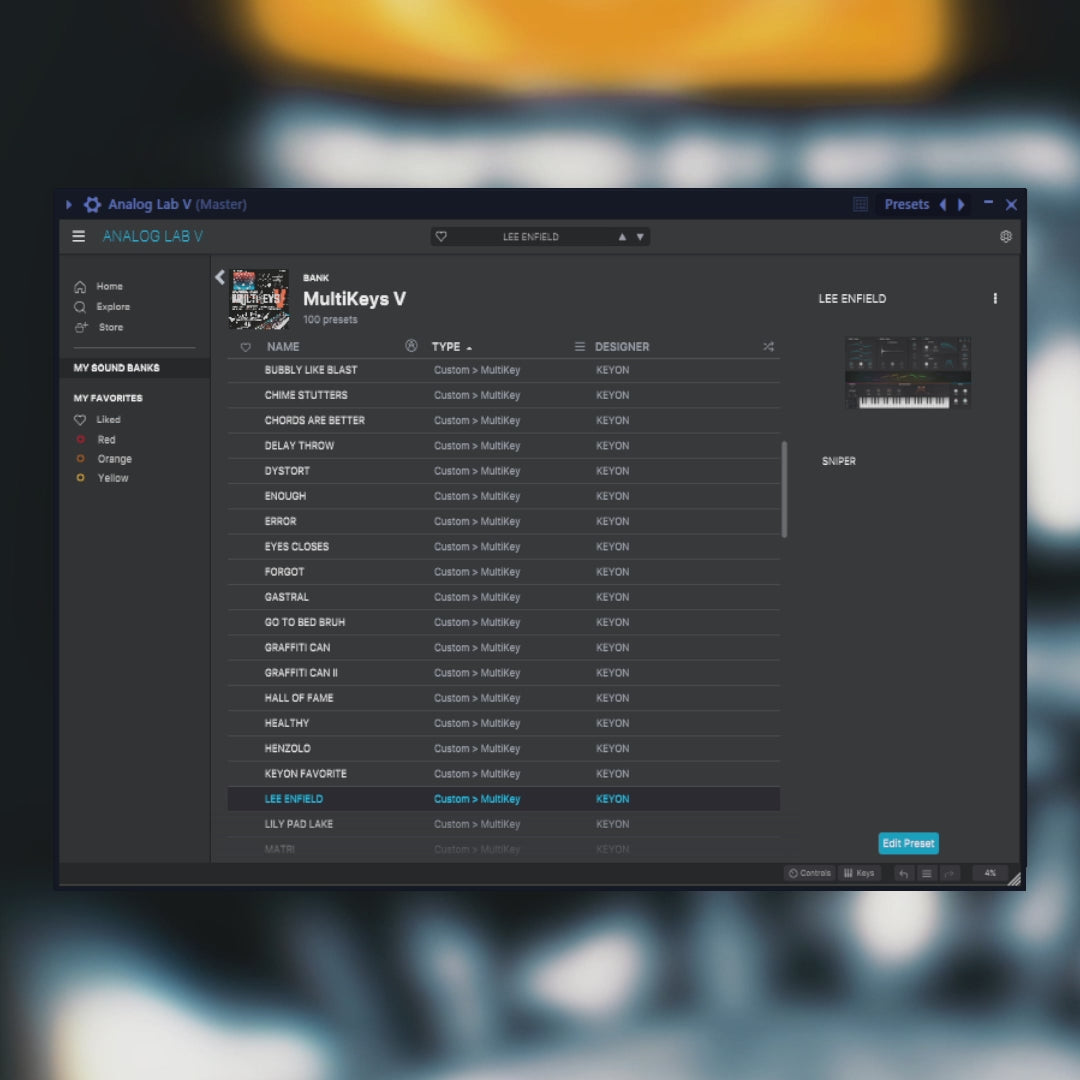Open the edit history list icon
This screenshot has height=1080, width=1080.
click(x=926, y=873)
